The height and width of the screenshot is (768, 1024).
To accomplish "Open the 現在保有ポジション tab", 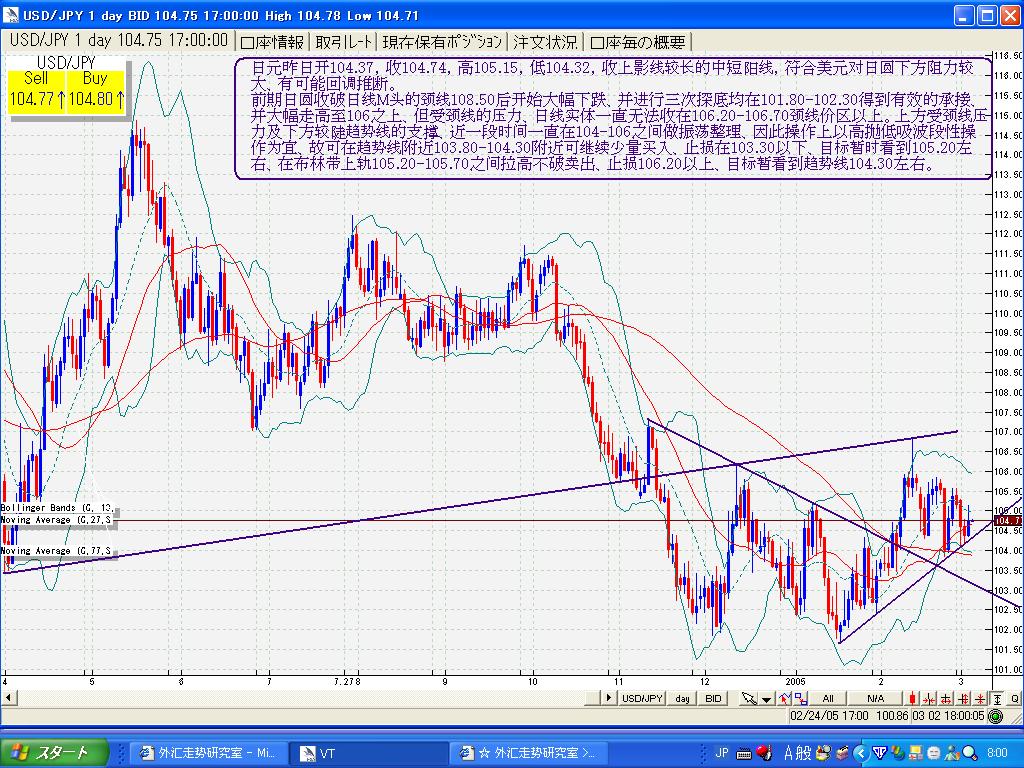I will (x=442, y=42).
